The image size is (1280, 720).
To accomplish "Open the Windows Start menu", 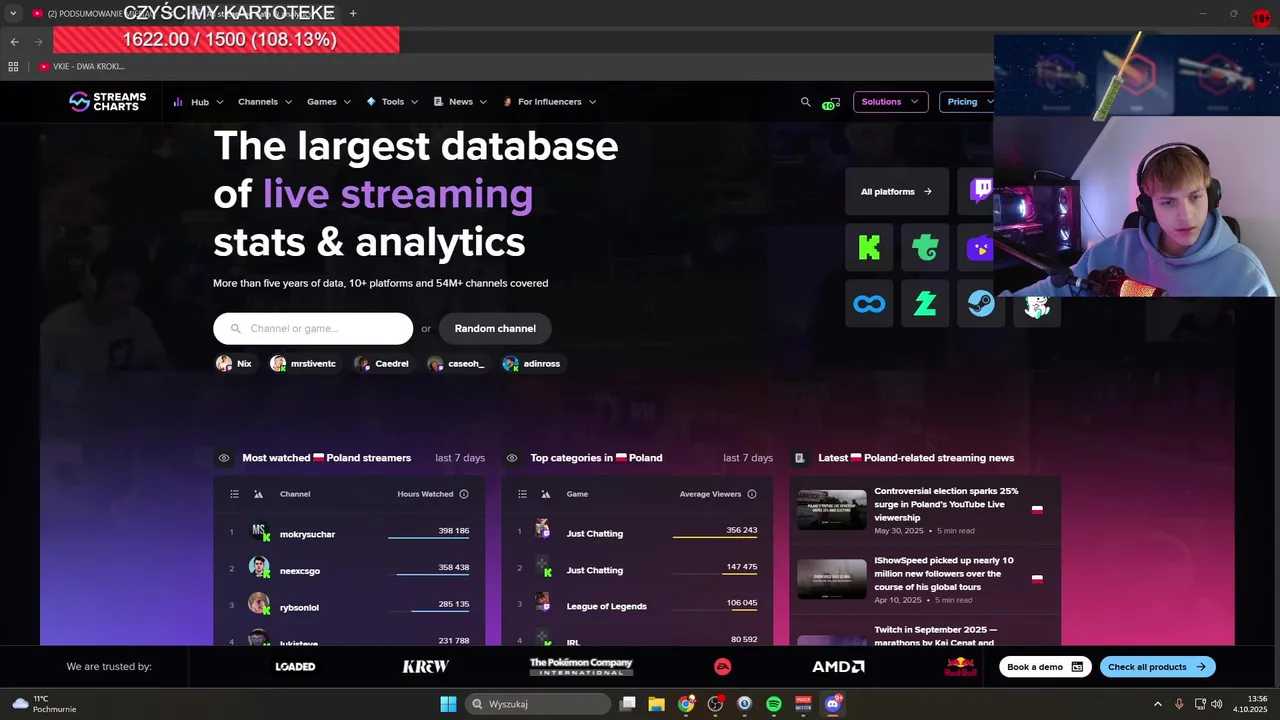I will [x=448, y=704].
